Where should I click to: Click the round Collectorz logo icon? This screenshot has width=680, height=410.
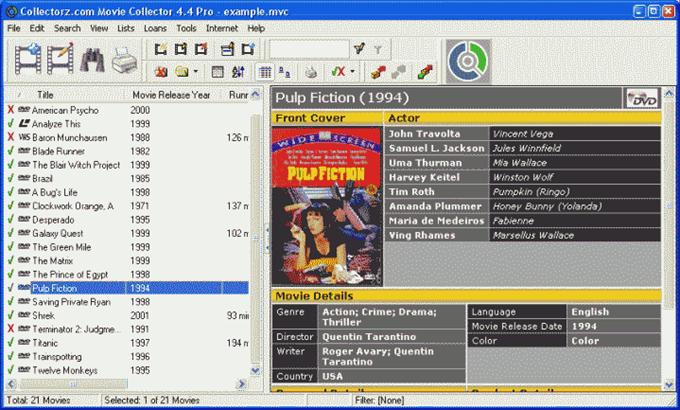coord(466,62)
